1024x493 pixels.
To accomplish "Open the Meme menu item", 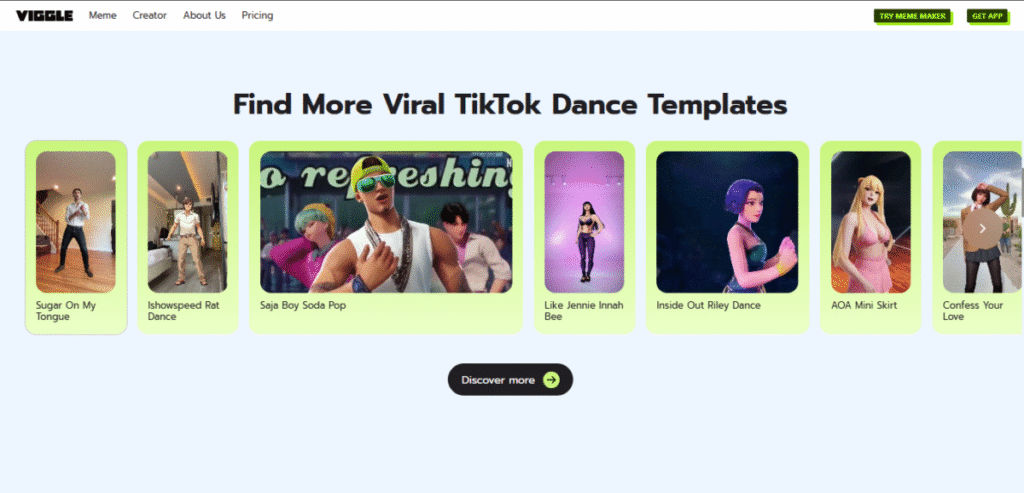I will [103, 15].
